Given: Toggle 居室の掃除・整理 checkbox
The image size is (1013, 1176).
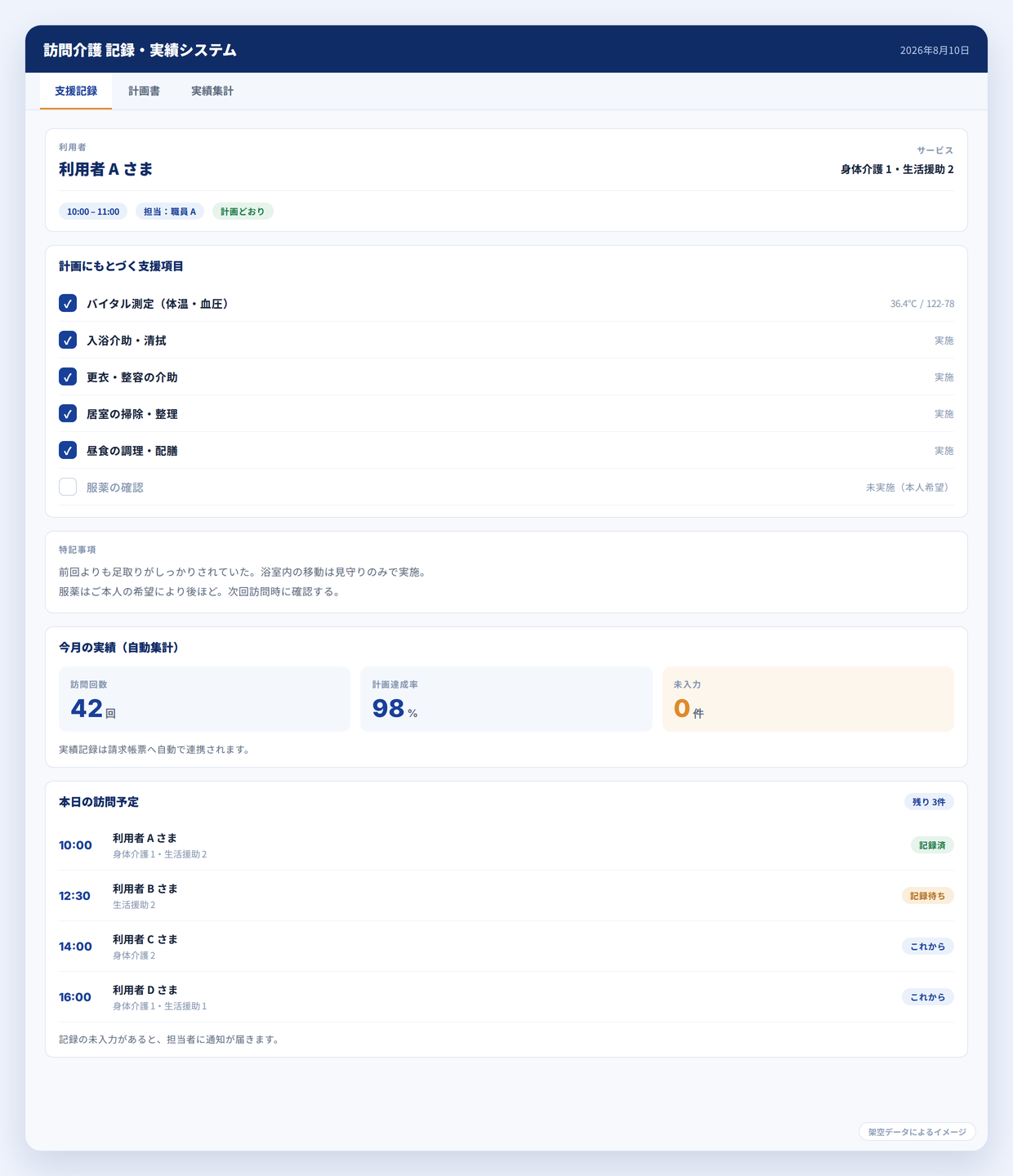Looking at the screenshot, I should (68, 413).
